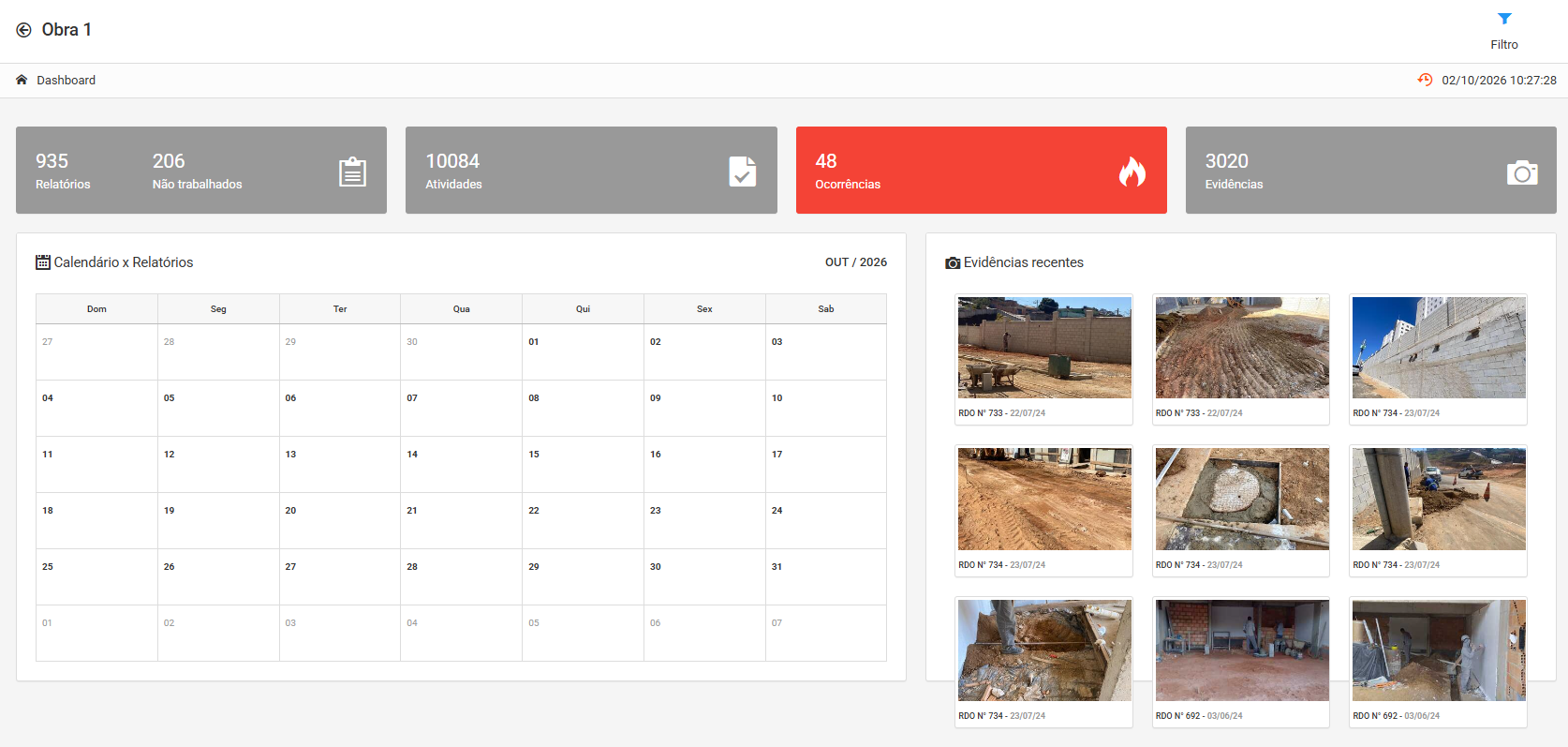Click the flame icon on Ocorrências card
Screen dimensions: 1568x747
tap(1132, 172)
